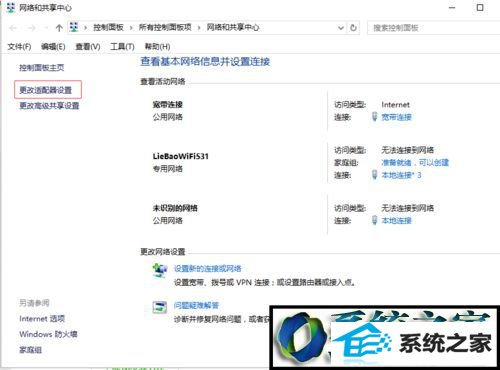Open the 编辑(E) menu
This screenshot has height=370, width=500.
pyautogui.click(x=53, y=47)
